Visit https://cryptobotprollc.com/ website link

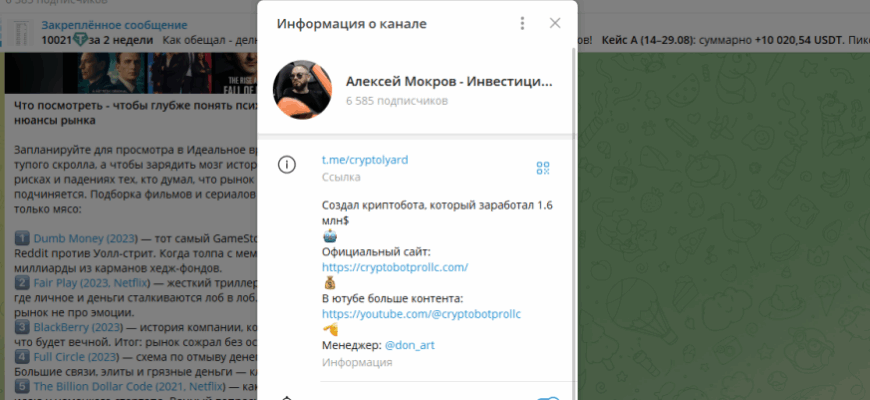(395, 267)
